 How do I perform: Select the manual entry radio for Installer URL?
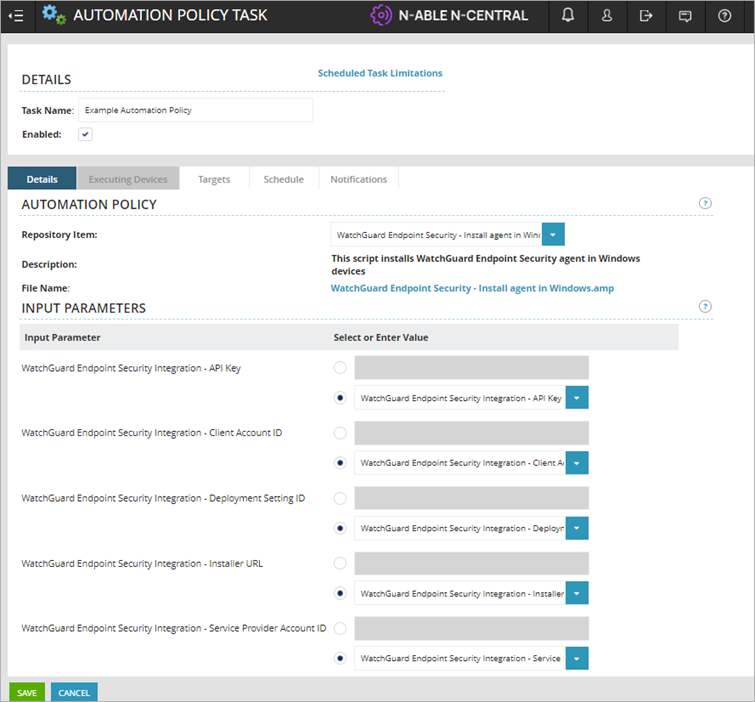[340, 563]
